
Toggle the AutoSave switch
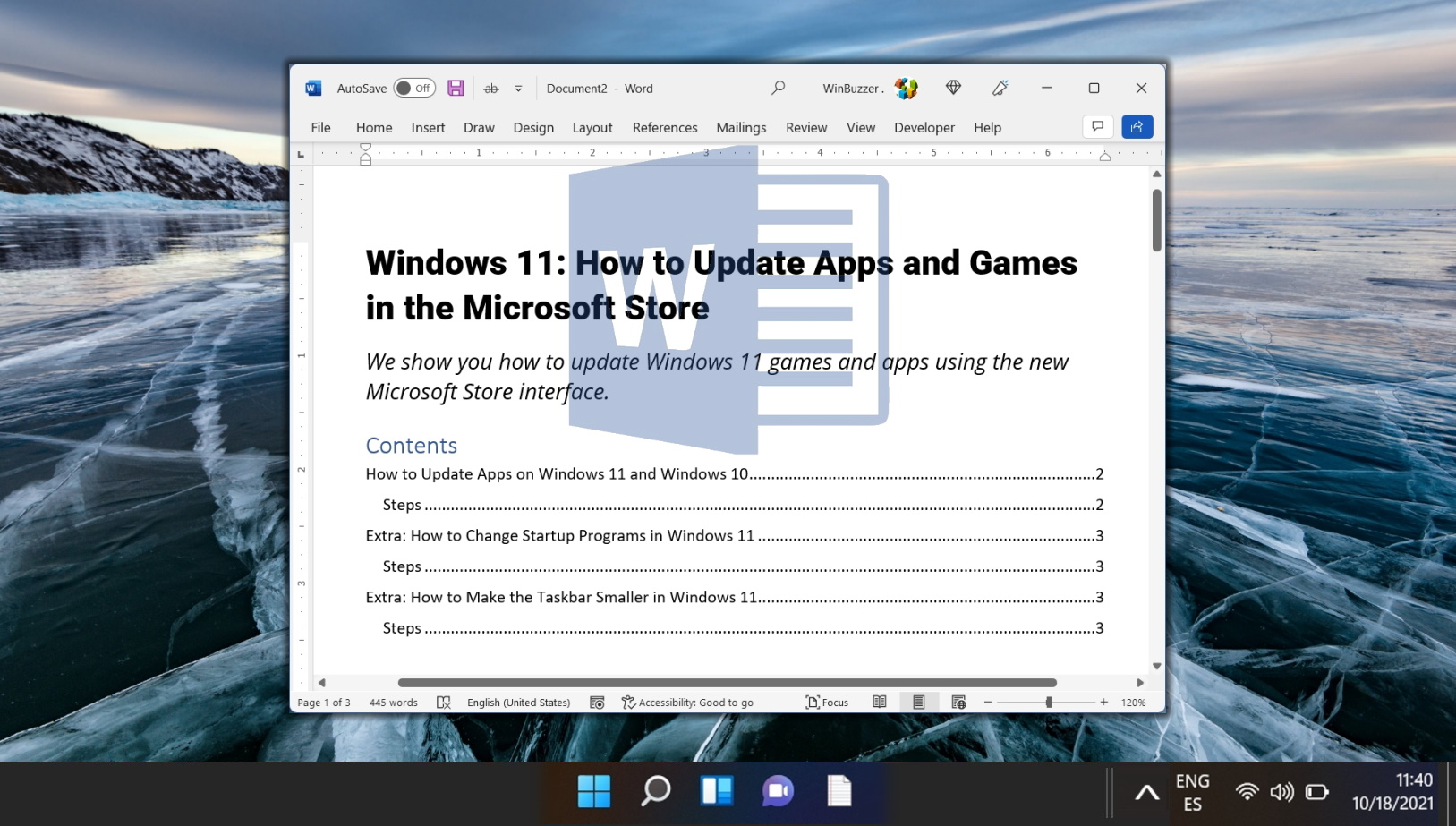click(414, 88)
